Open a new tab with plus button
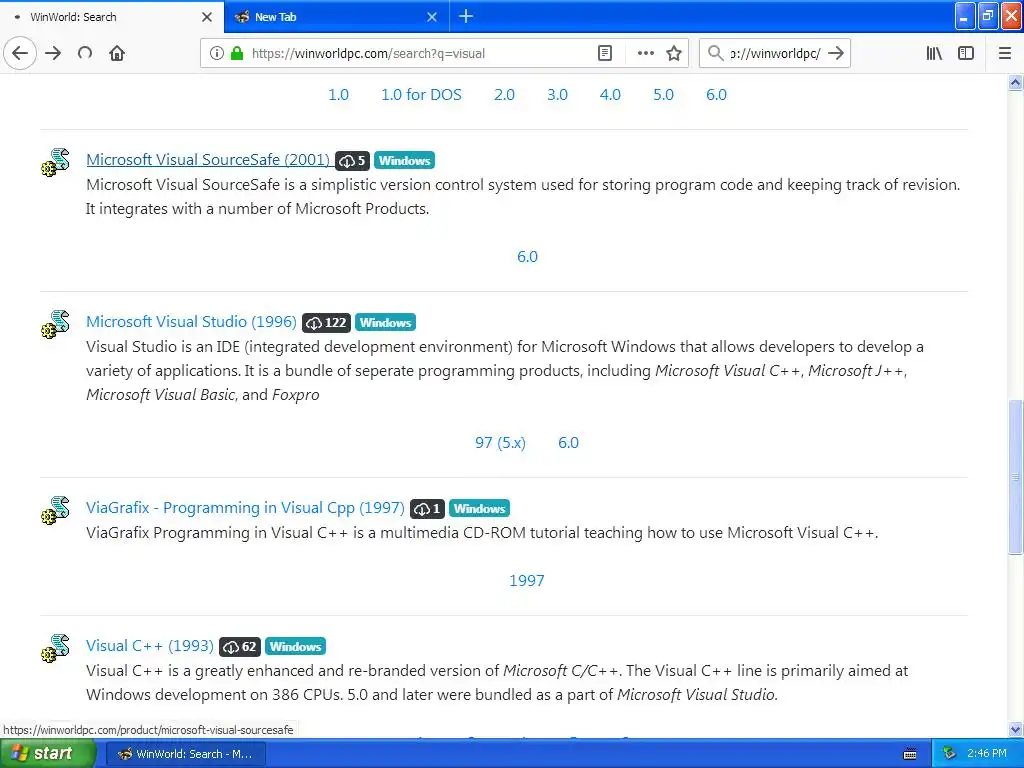The height and width of the screenshot is (768, 1024). pos(466,16)
